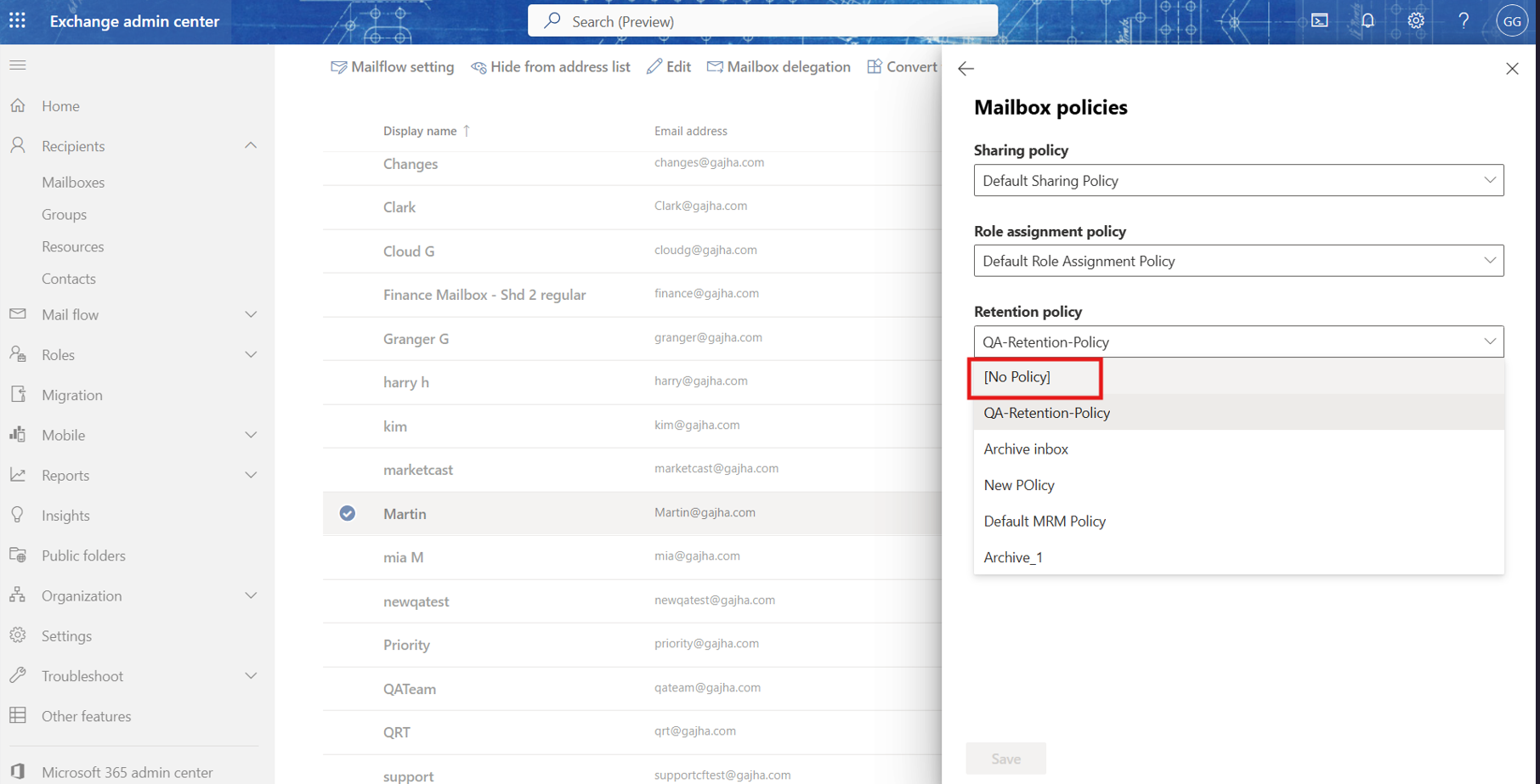Image resolution: width=1540 pixels, height=784 pixels.
Task: Select Archive inbox option
Action: point(1238,448)
